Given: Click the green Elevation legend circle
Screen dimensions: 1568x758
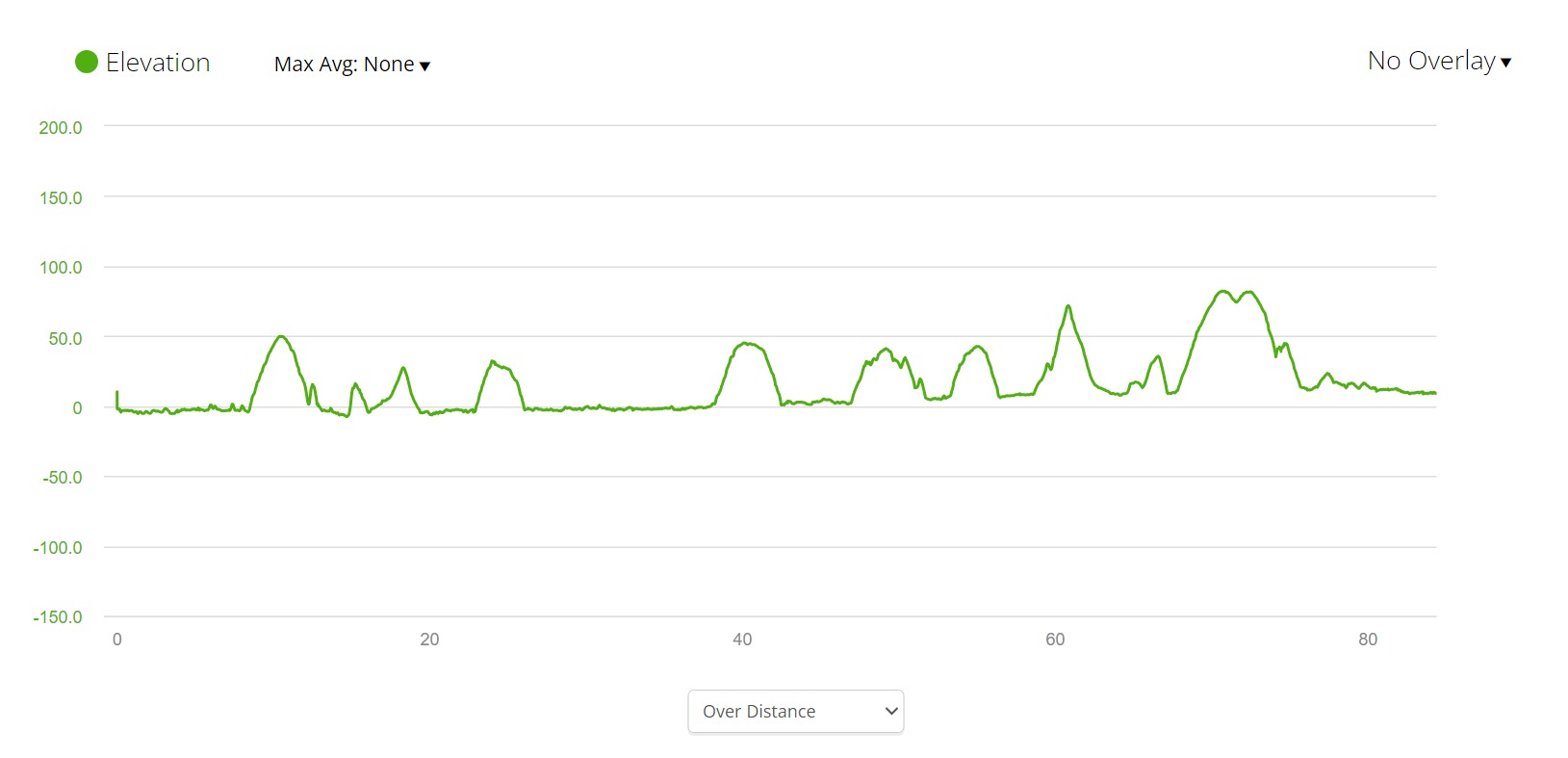Looking at the screenshot, I should coord(87,63).
